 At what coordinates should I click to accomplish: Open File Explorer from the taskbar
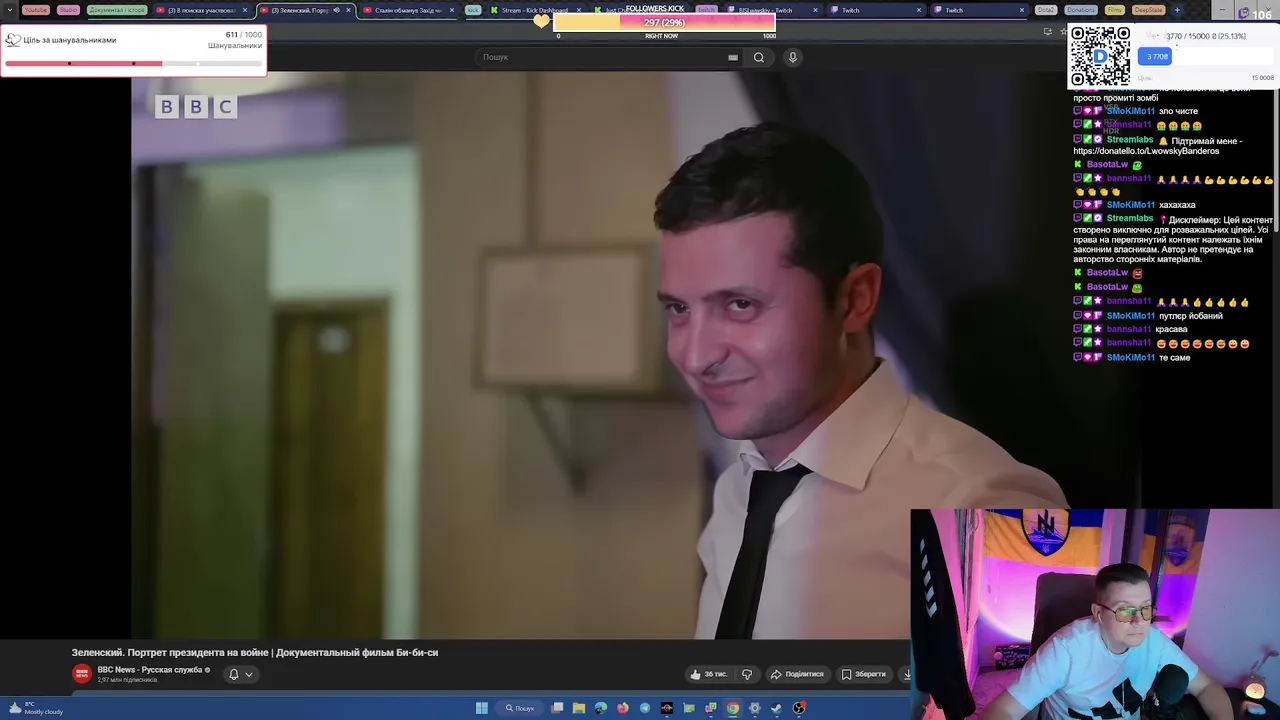[579, 708]
